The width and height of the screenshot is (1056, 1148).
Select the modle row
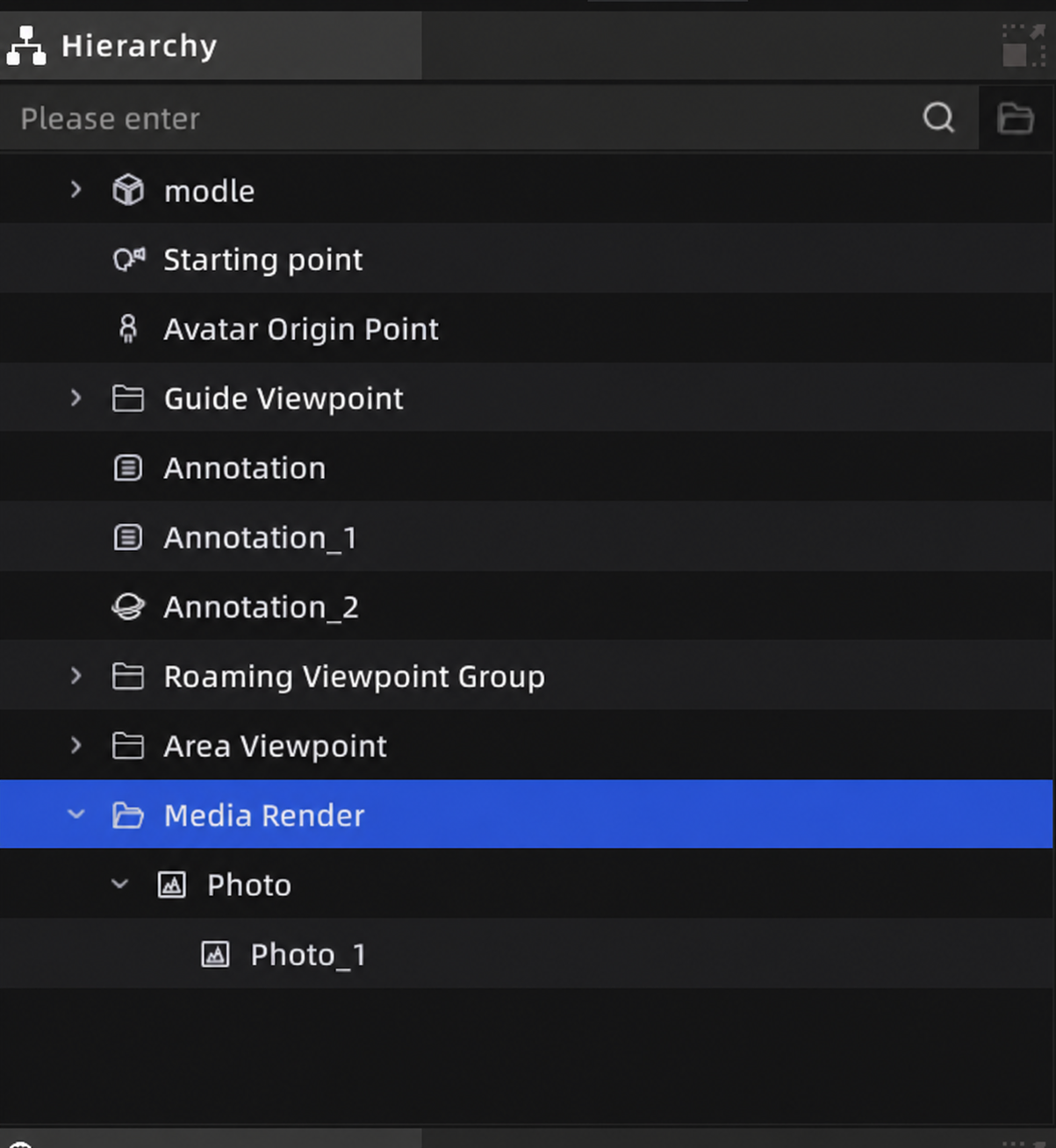[x=527, y=190]
